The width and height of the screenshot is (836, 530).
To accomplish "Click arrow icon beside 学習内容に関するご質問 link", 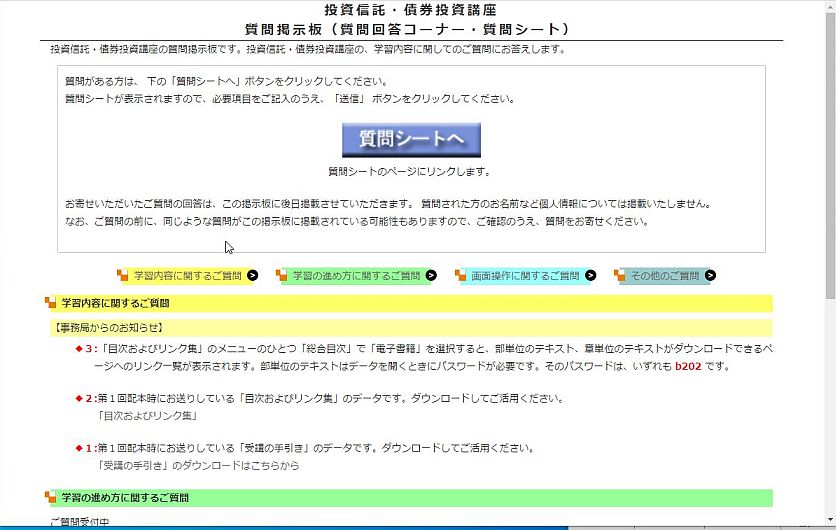I will [x=253, y=276].
